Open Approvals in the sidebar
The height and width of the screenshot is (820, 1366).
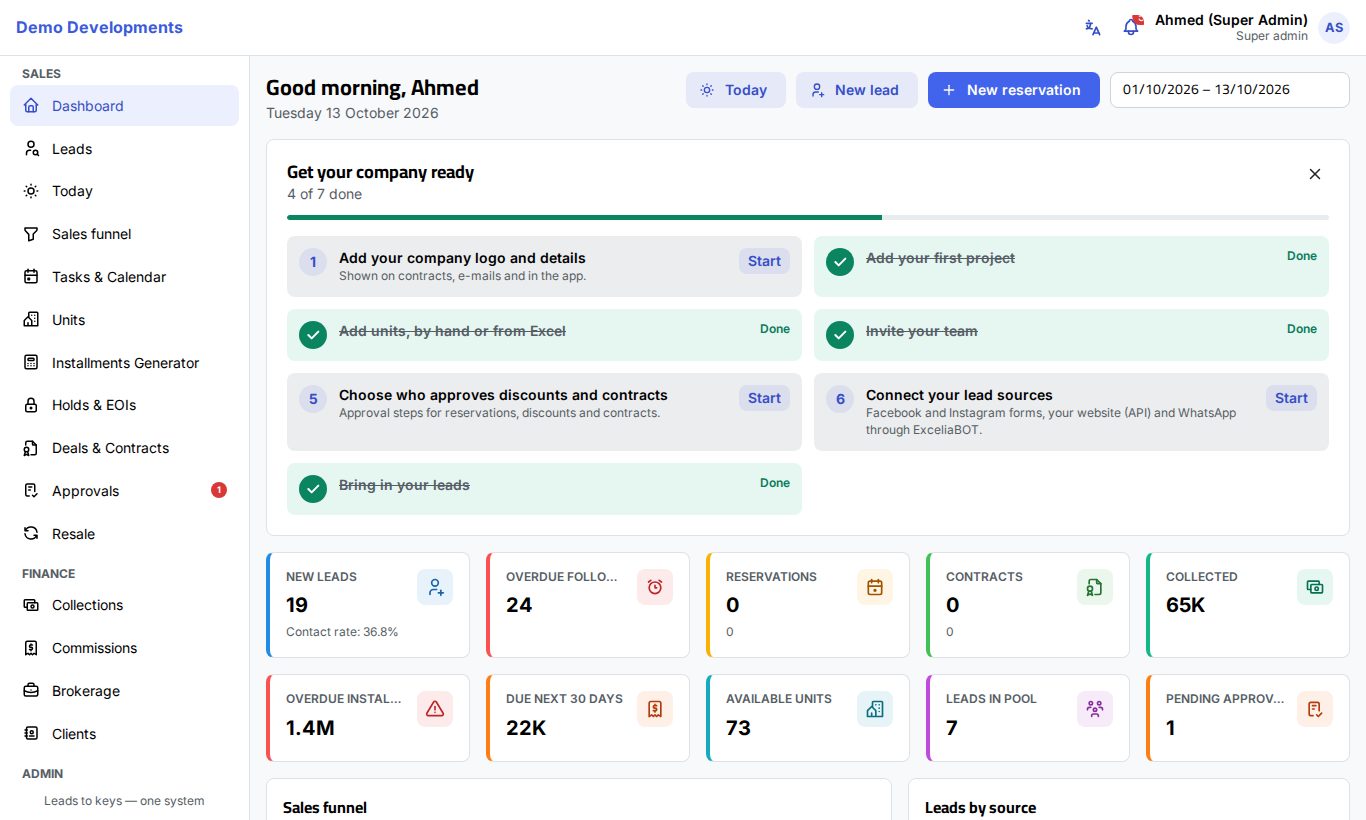124,491
